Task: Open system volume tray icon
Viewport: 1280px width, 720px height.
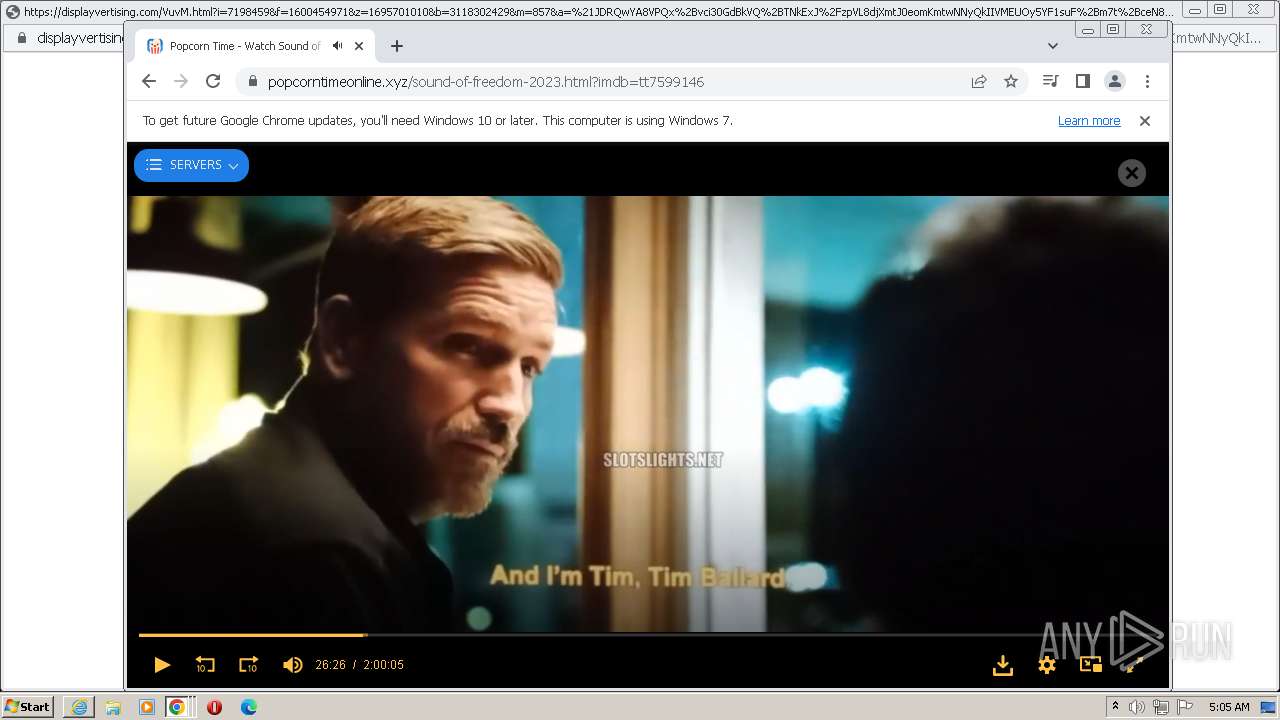Action: pyautogui.click(x=1138, y=707)
